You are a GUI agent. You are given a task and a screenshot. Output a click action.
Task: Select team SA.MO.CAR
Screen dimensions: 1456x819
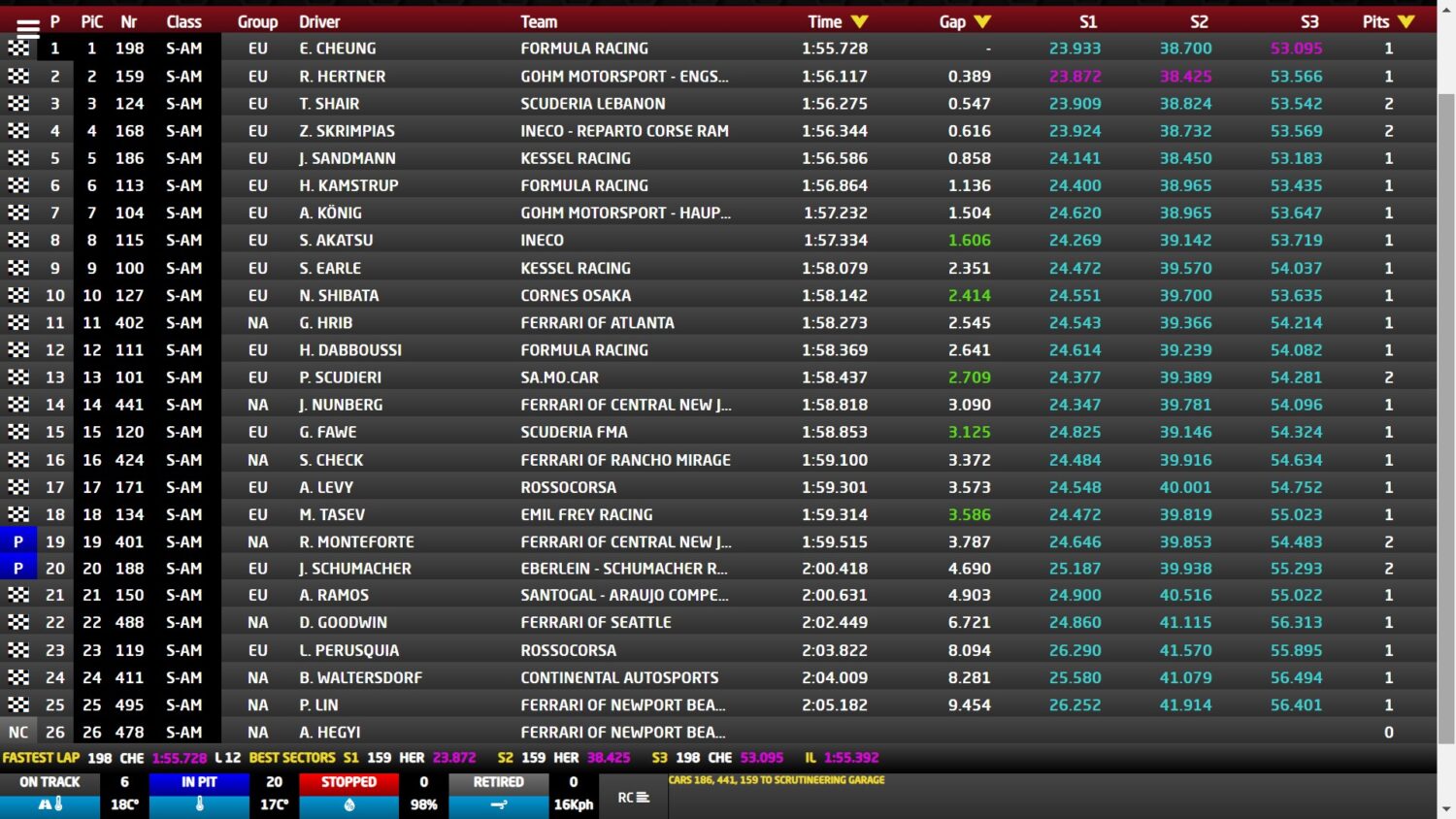click(x=560, y=377)
